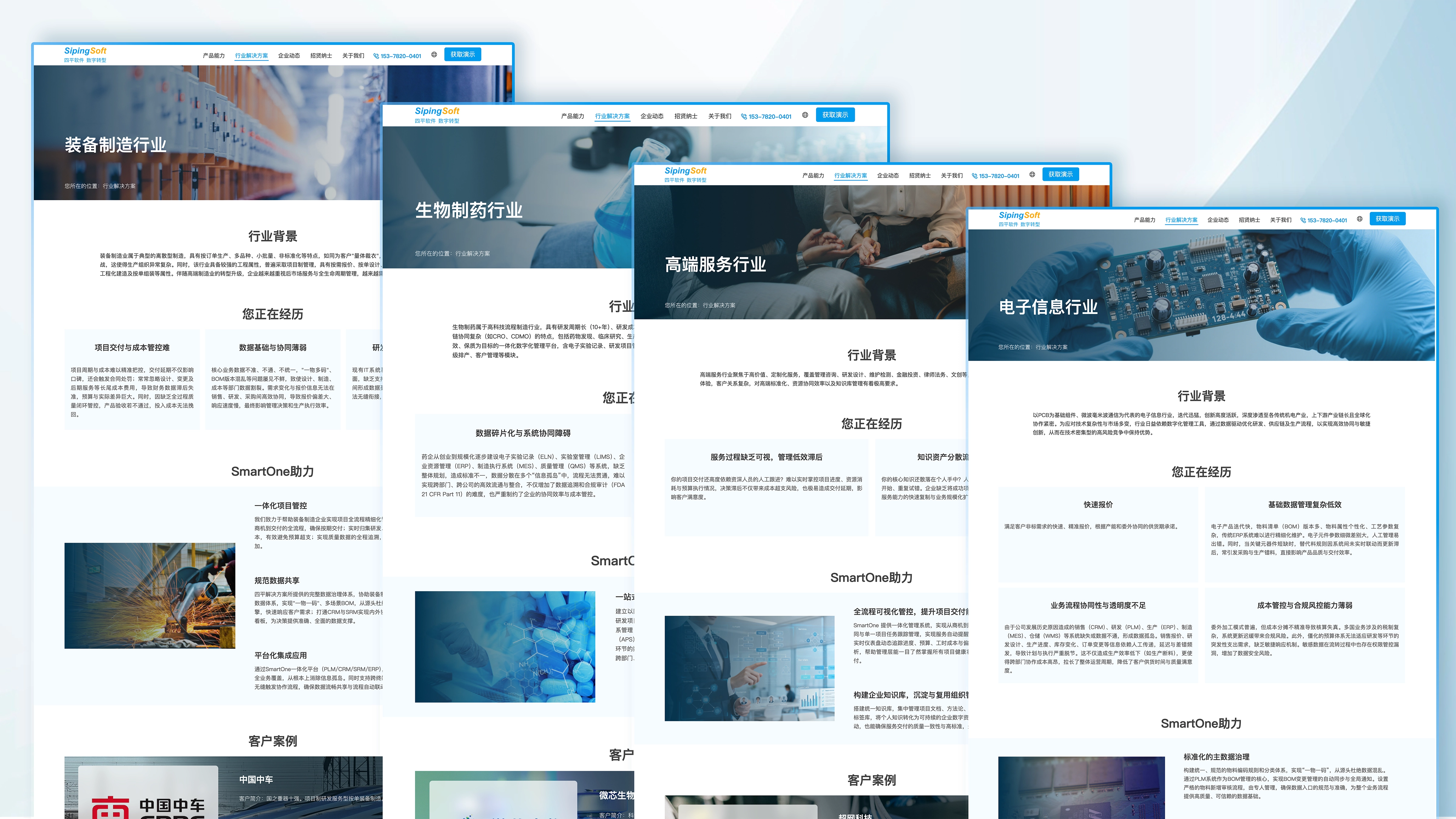
Task: Open 企业动态 menu on 生物制药行业 page
Action: pos(652,116)
